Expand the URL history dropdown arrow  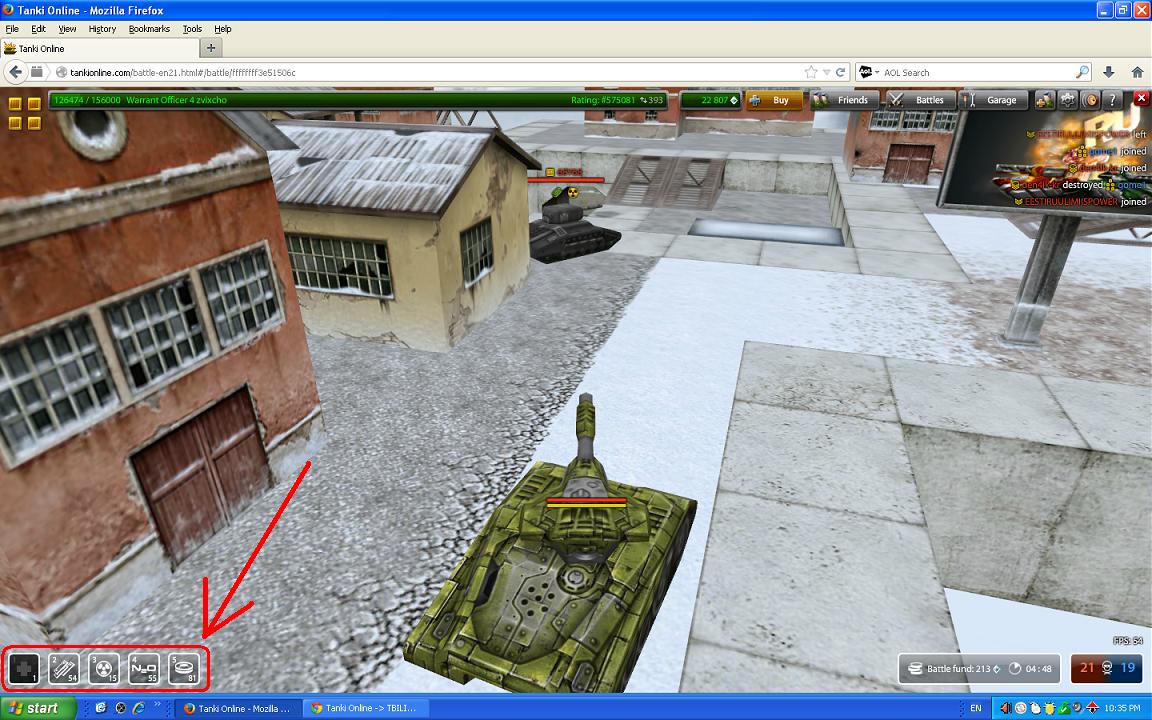point(827,72)
